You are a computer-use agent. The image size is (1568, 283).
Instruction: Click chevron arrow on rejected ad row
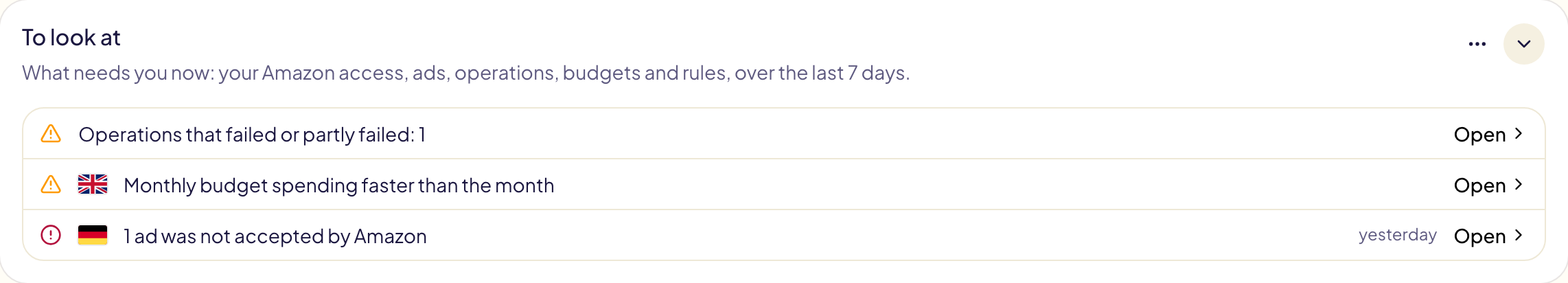tap(1519, 236)
